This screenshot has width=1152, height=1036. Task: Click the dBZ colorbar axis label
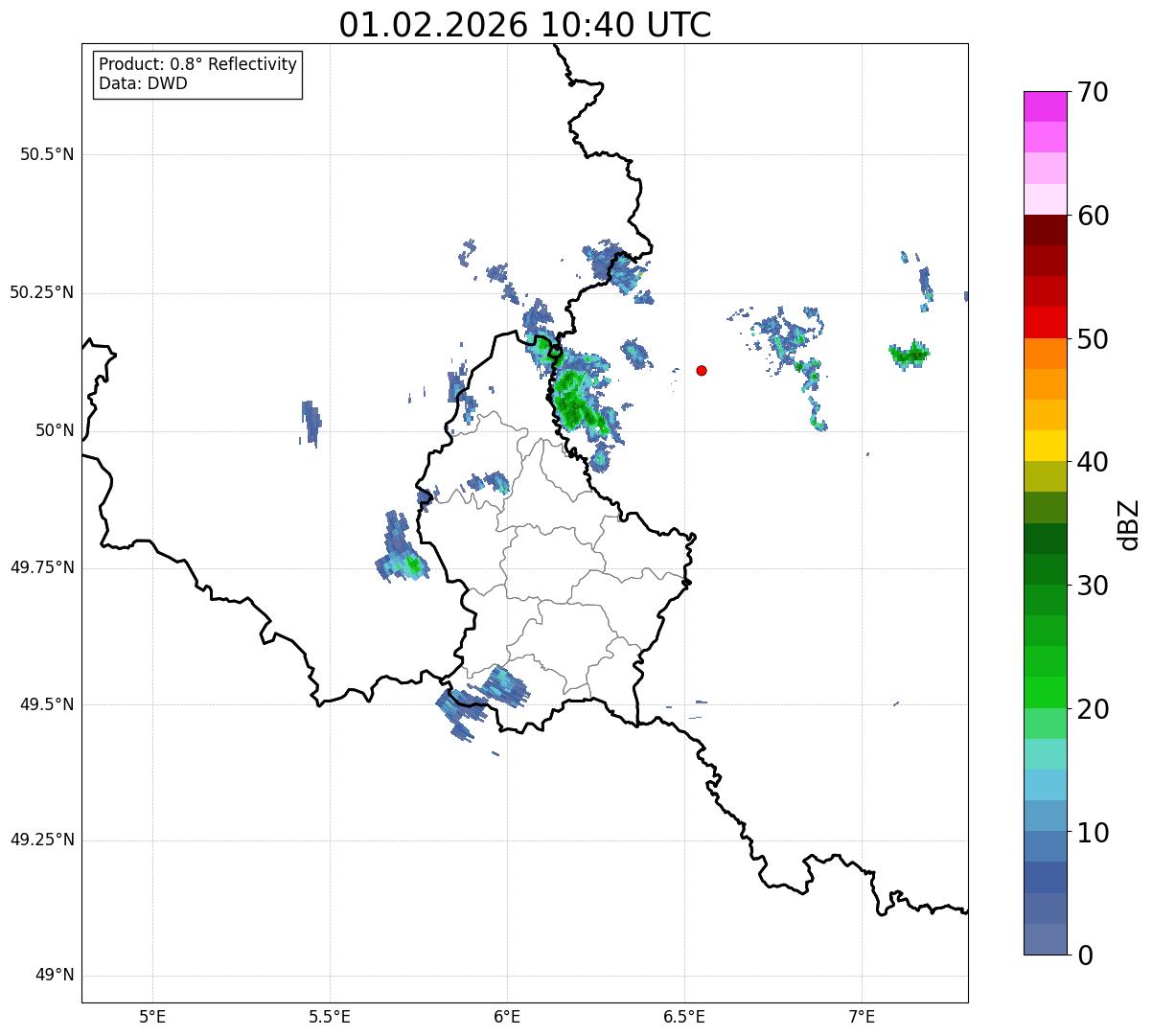(1130, 524)
